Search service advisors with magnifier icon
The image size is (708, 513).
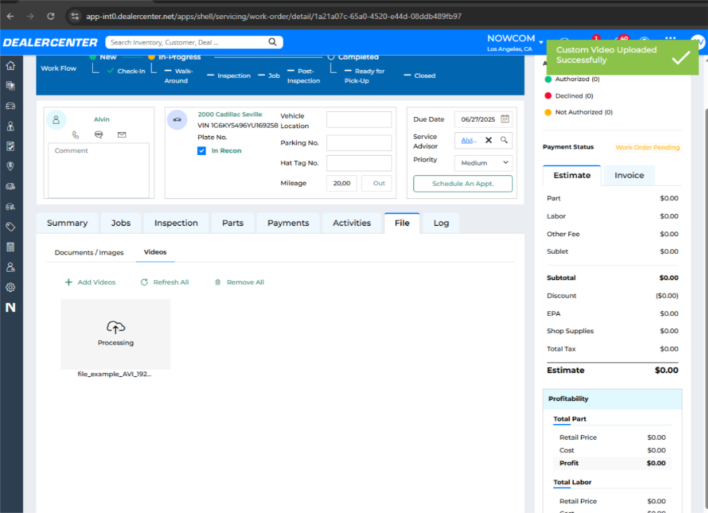[x=504, y=140]
